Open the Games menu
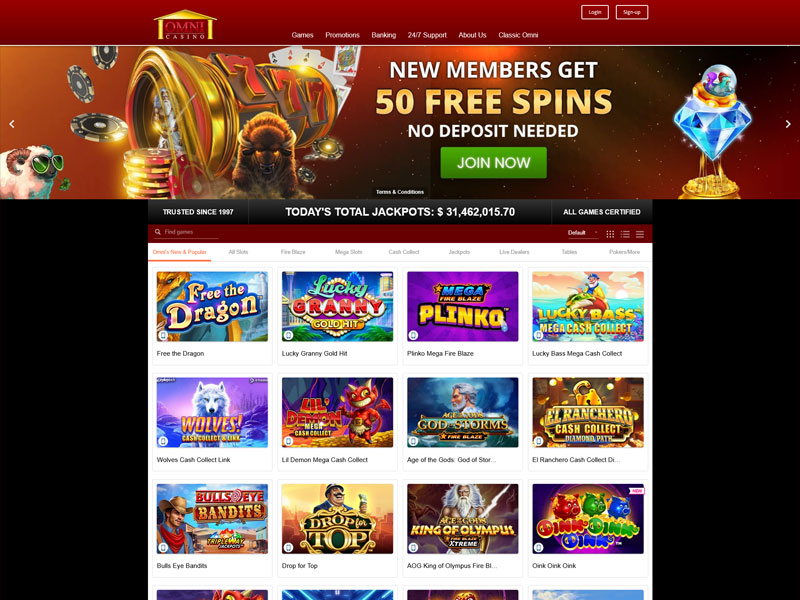This screenshot has width=800, height=600. tap(302, 35)
